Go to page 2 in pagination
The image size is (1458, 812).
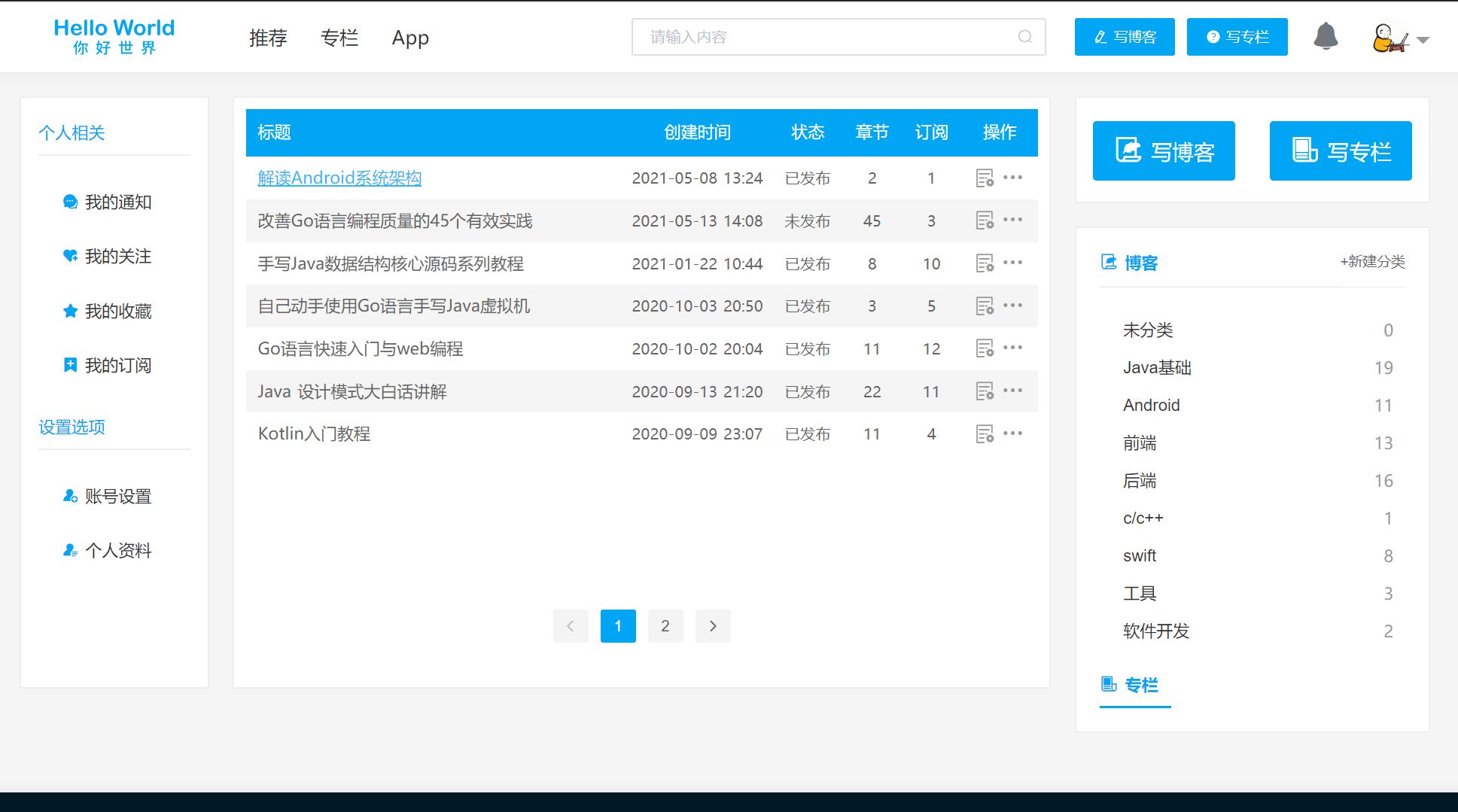coord(665,625)
